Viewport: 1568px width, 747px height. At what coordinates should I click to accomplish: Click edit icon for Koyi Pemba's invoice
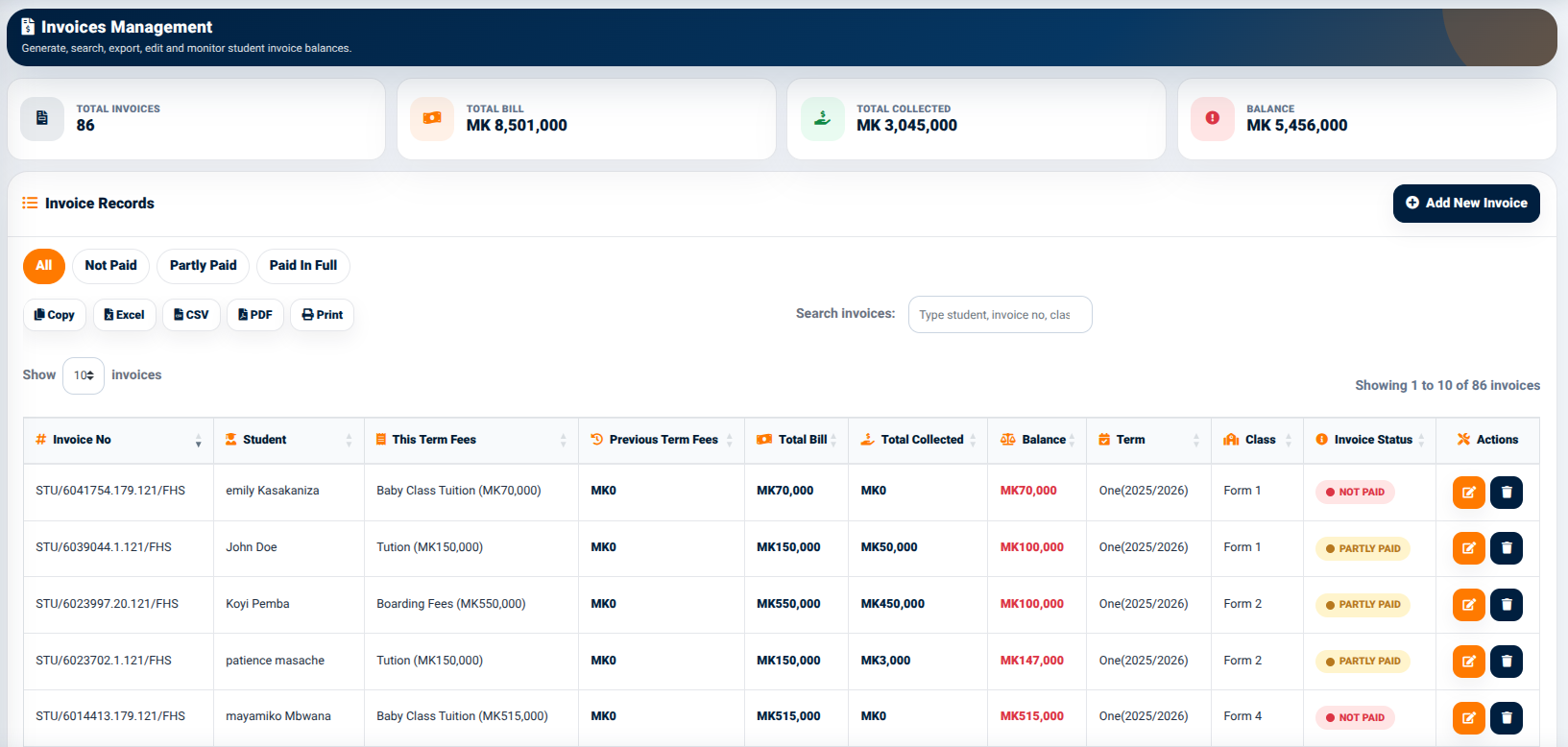[1469, 605]
